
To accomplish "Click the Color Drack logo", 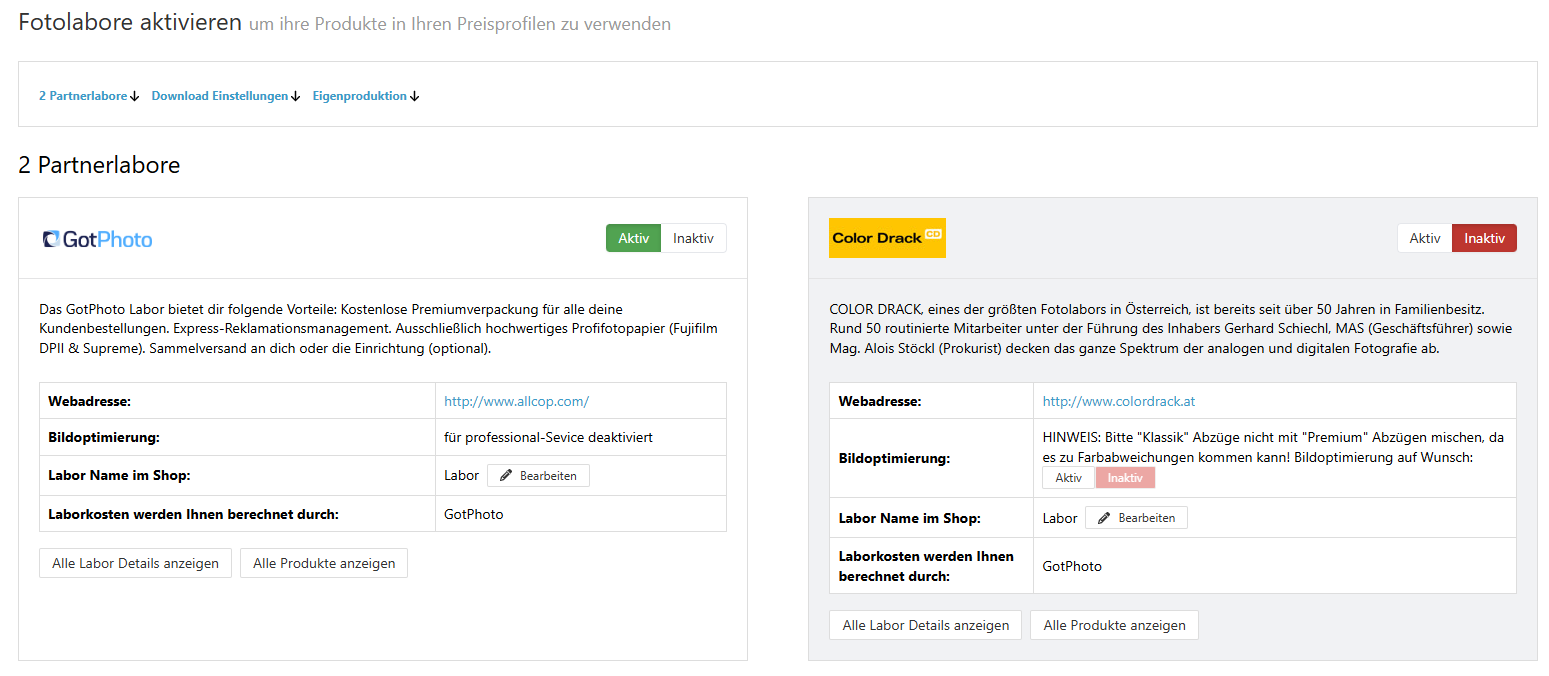I will click(x=887, y=238).
